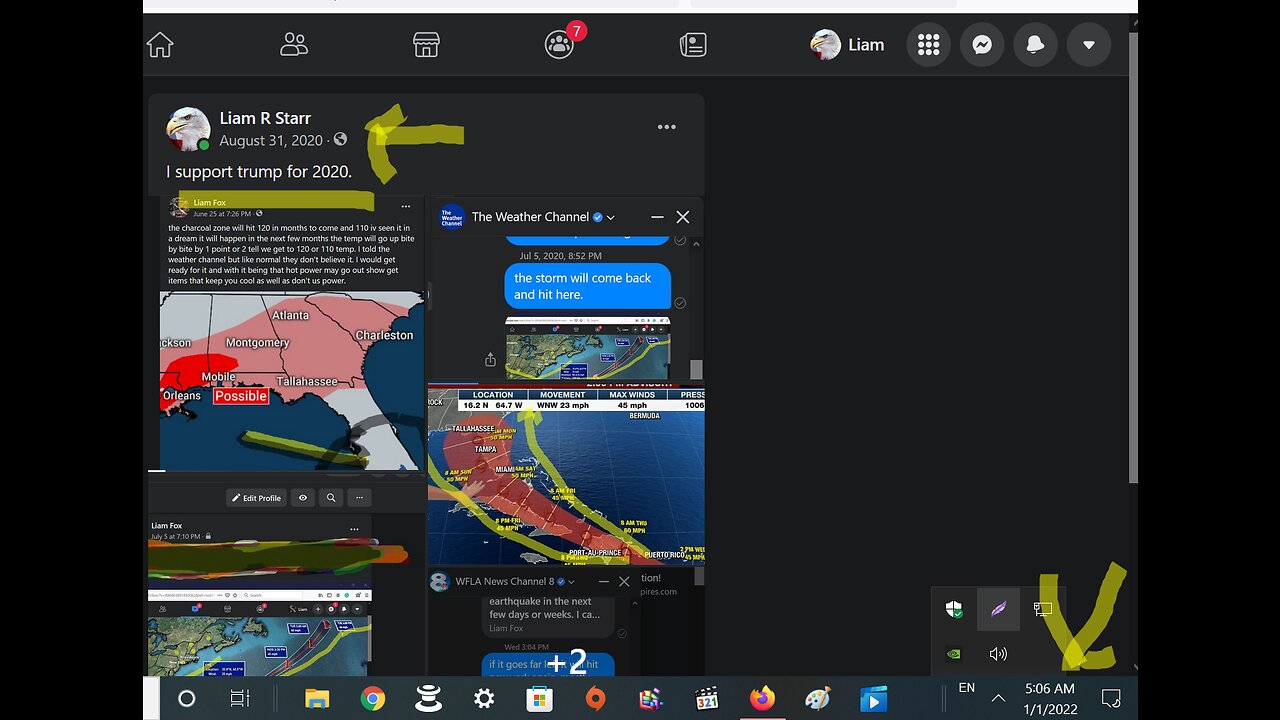Open the volume speaker tray icon
The height and width of the screenshot is (720, 1280).
coord(998,654)
